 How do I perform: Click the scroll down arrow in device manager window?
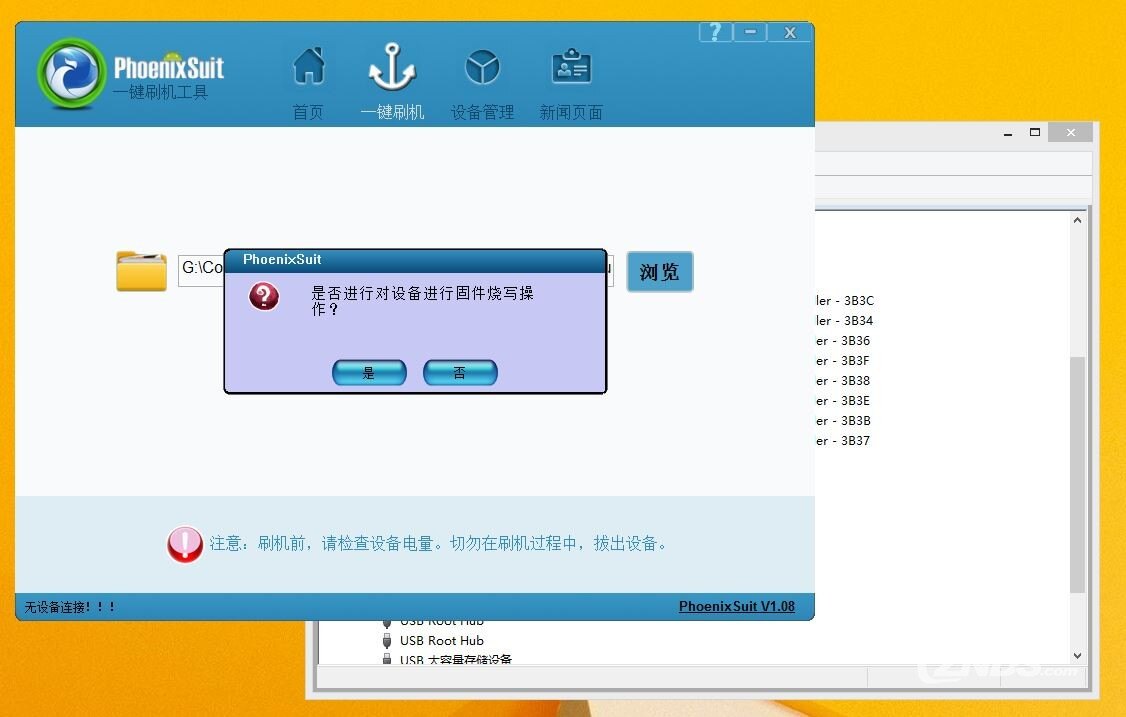[x=1077, y=655]
